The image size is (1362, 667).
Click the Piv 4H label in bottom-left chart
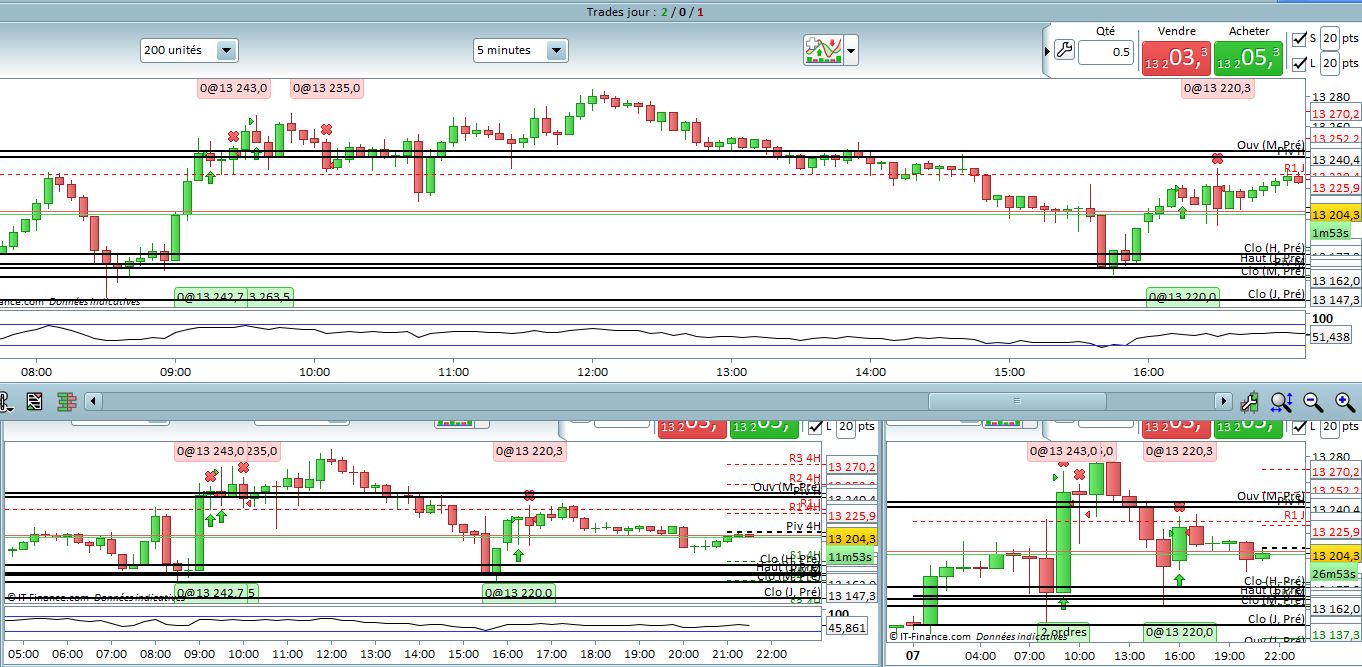(803, 526)
